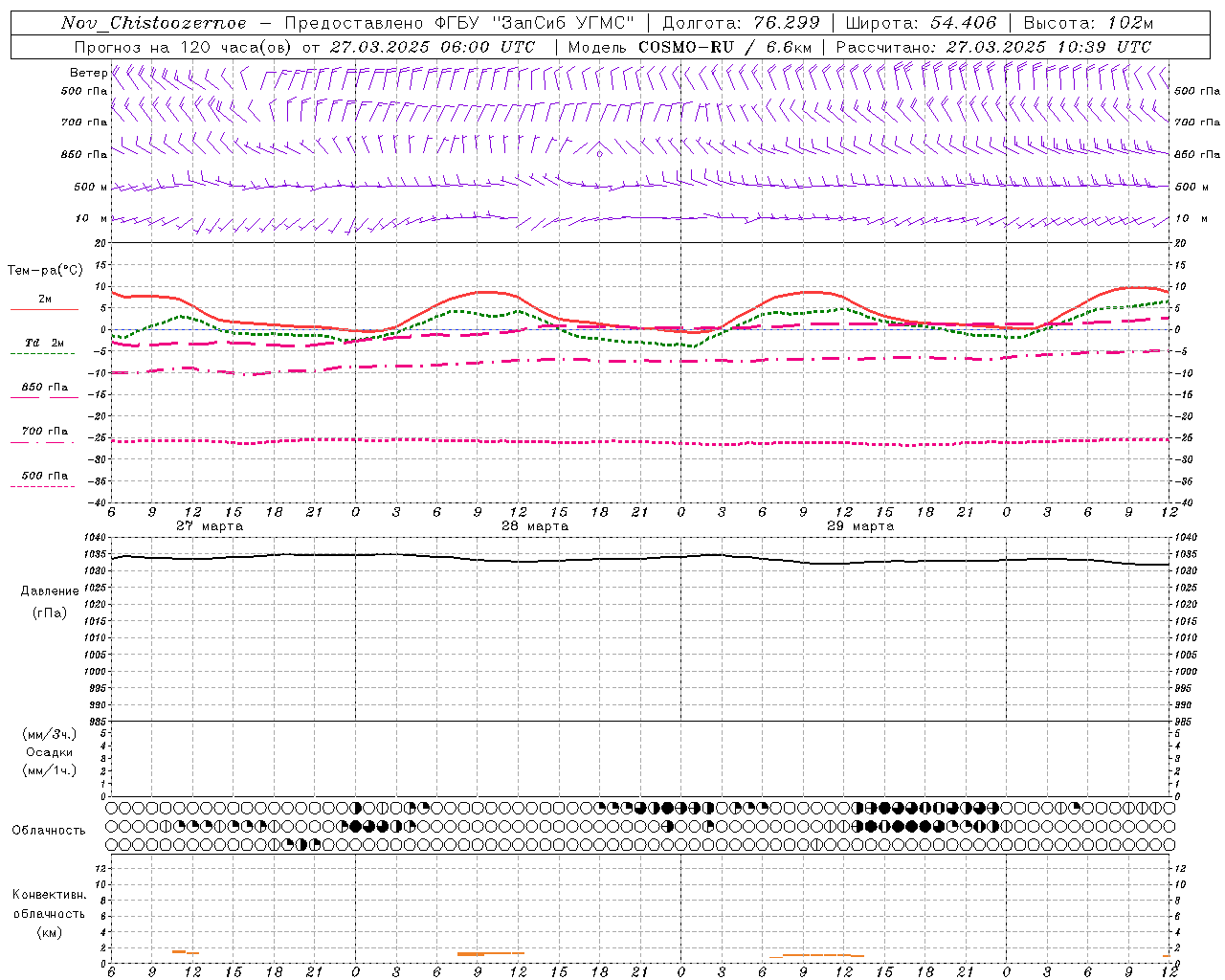Click 1020 on the left pressure axis
The width and height of the screenshot is (1225, 980).
96,604
